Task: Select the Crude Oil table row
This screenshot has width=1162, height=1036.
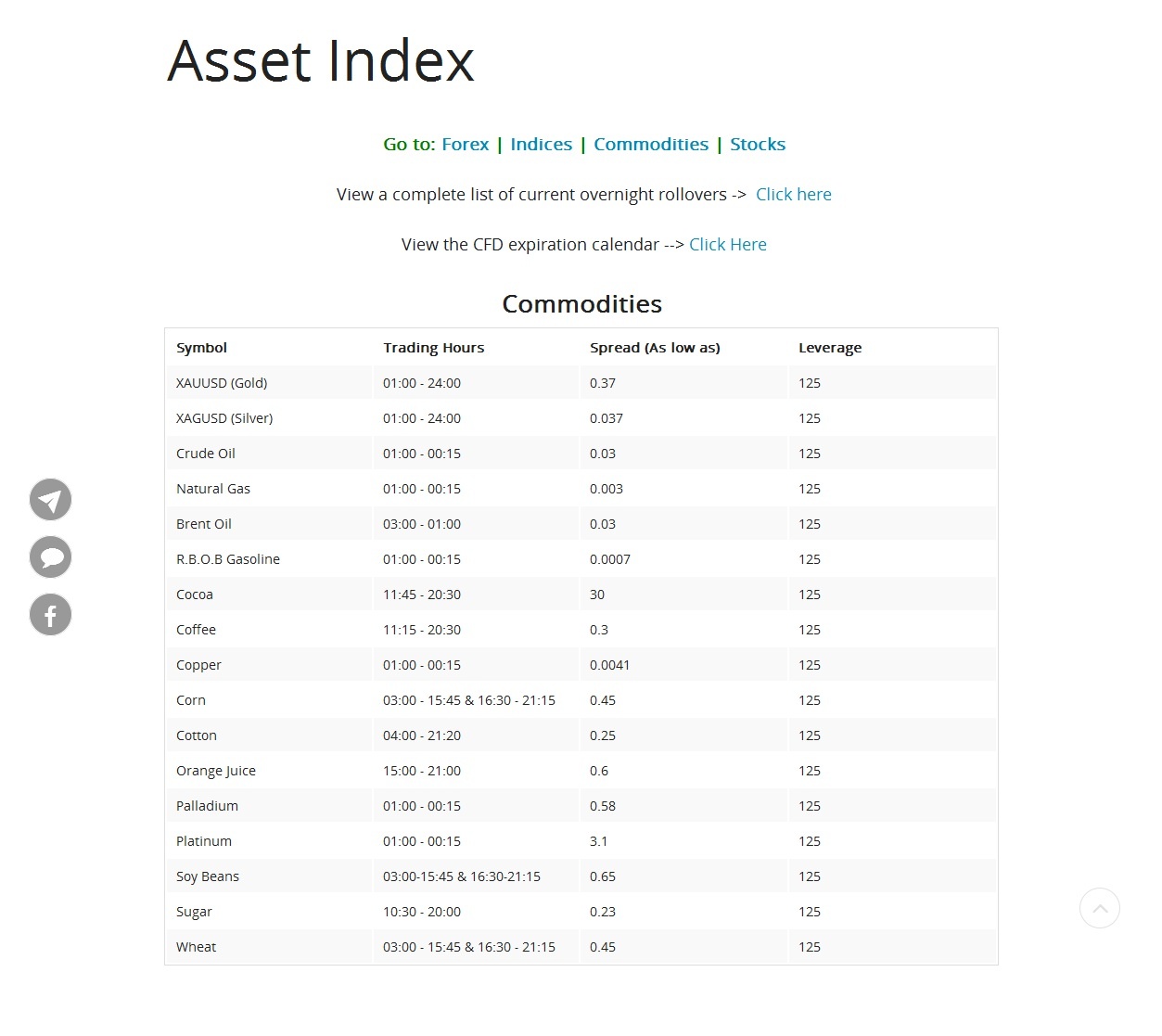Action: point(581,453)
